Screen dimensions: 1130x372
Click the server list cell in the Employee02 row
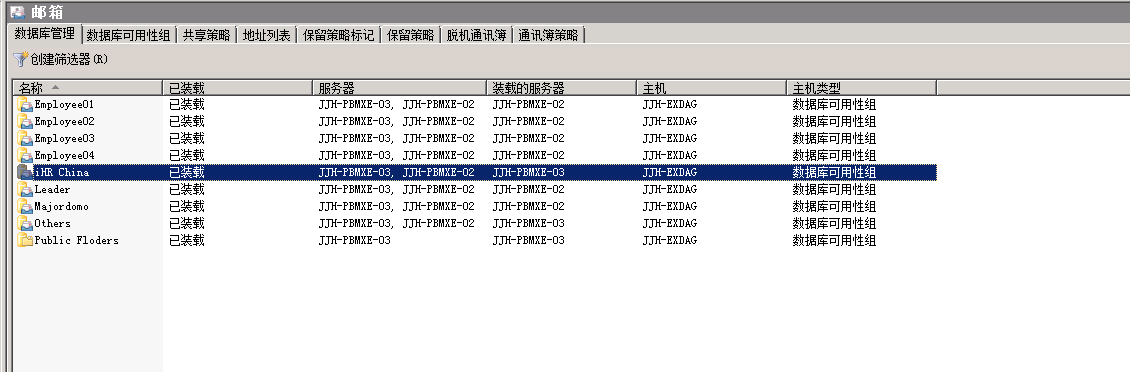coord(396,122)
